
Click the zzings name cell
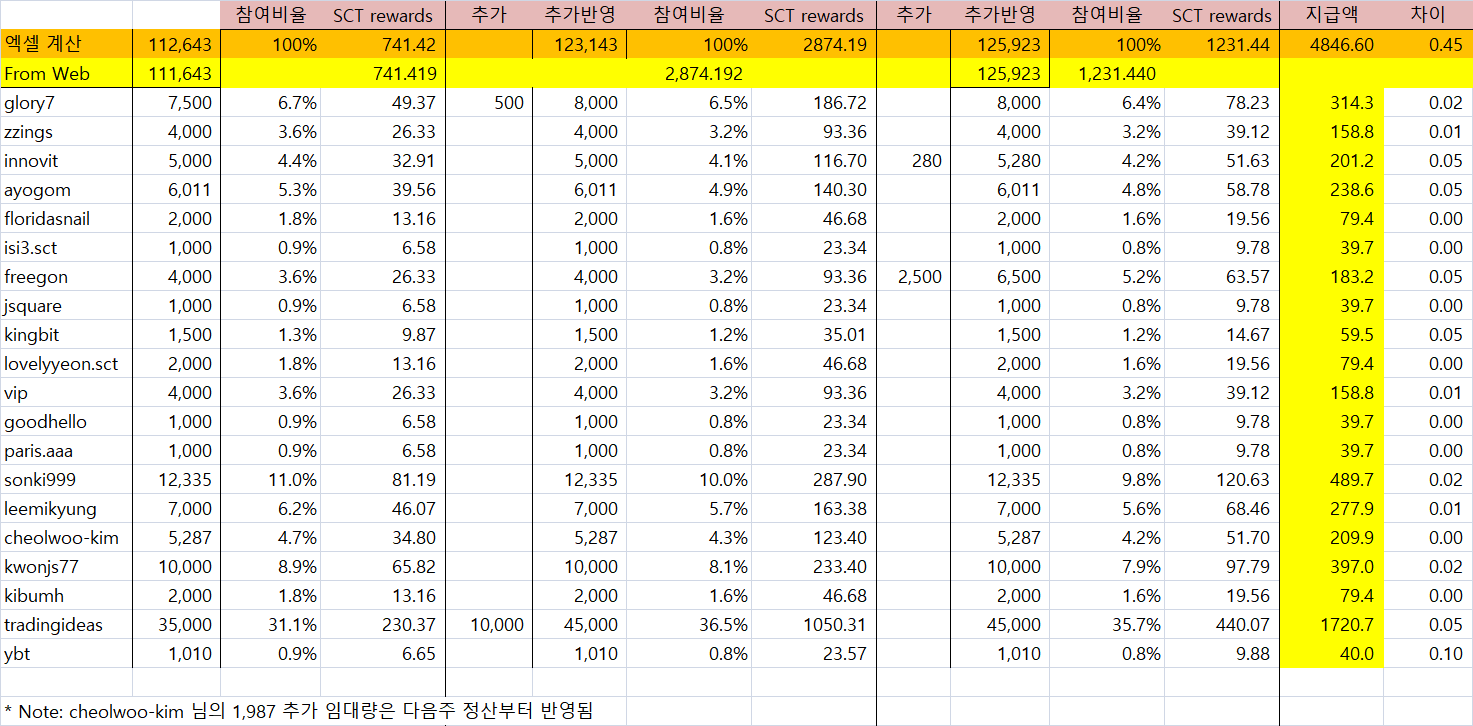pos(66,131)
